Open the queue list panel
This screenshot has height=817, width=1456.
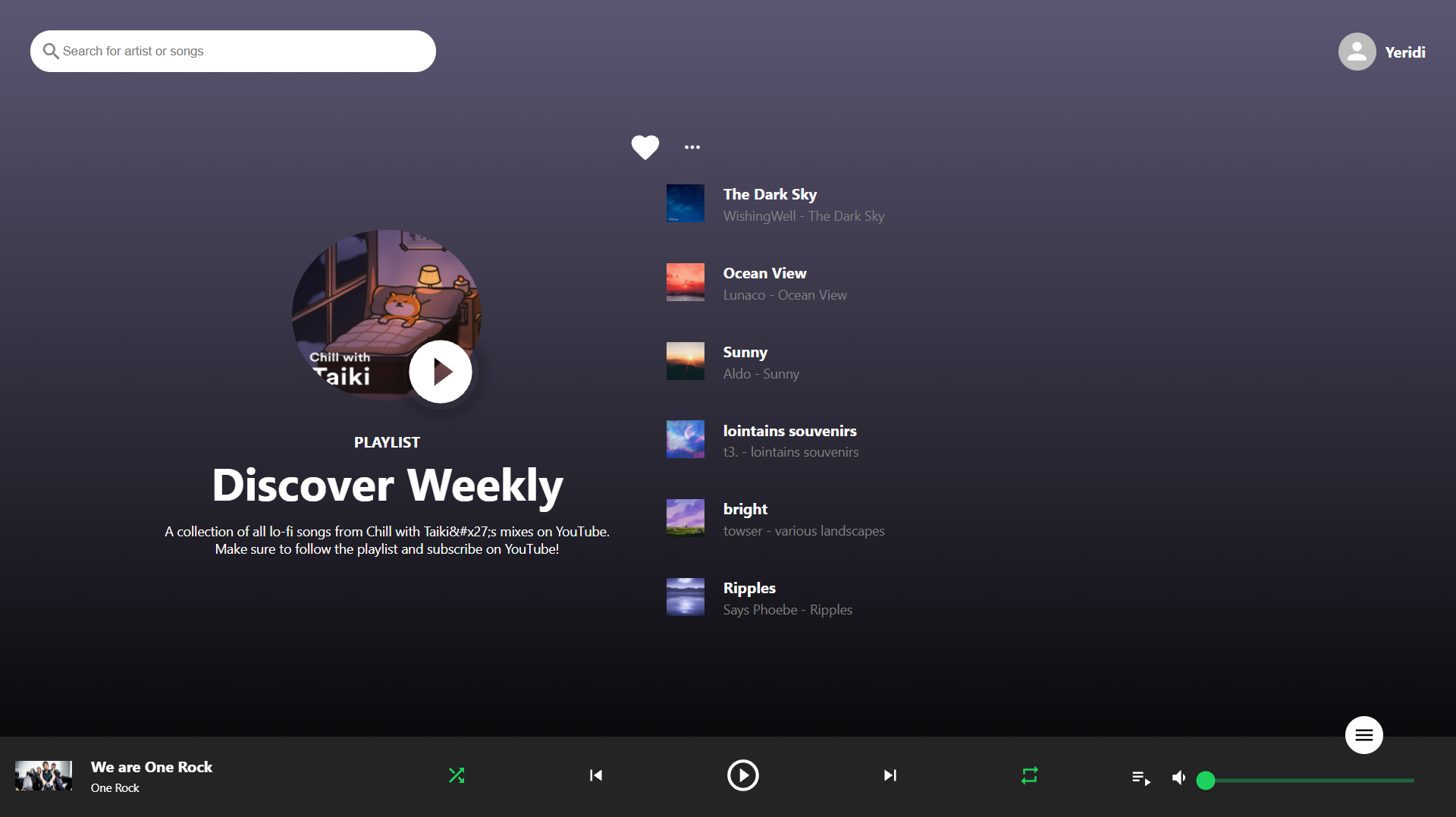click(x=1140, y=778)
